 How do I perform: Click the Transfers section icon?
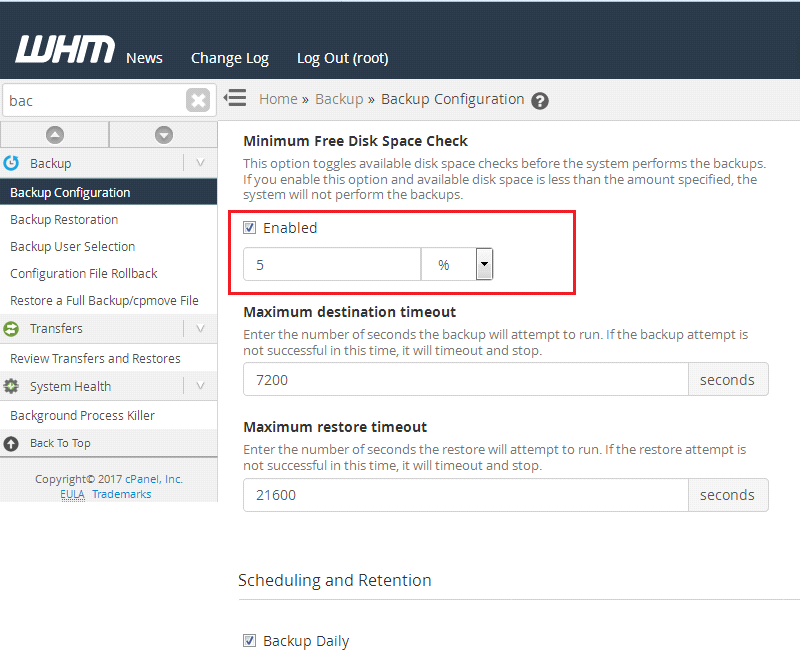coord(11,328)
